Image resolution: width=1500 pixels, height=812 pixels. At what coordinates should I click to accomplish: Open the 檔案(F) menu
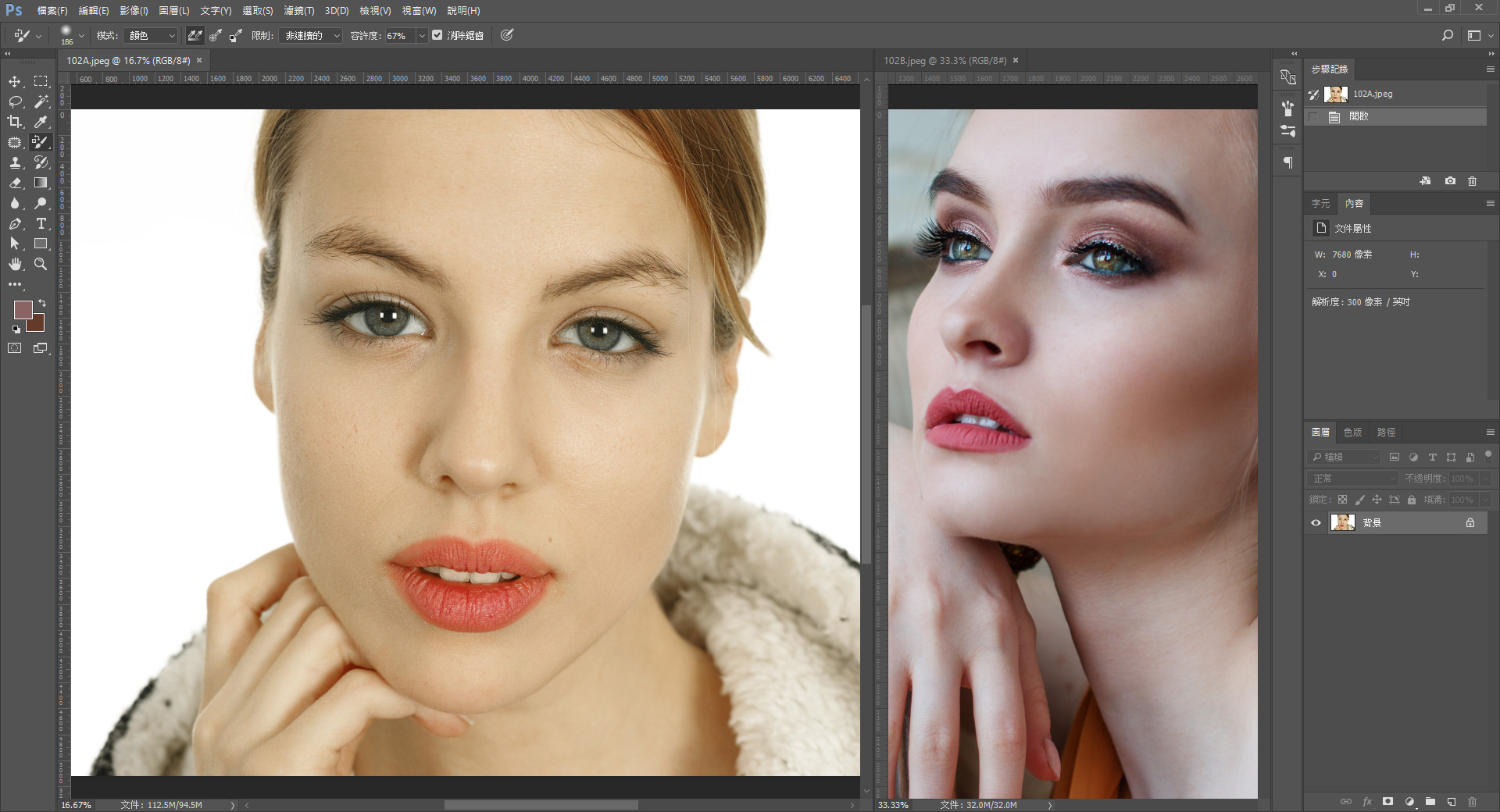[x=52, y=11]
